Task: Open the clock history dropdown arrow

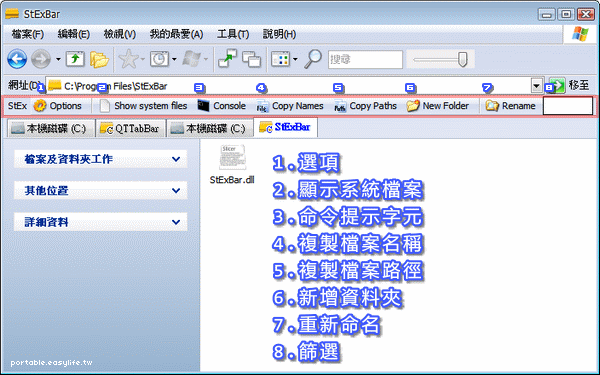Action: (174, 59)
